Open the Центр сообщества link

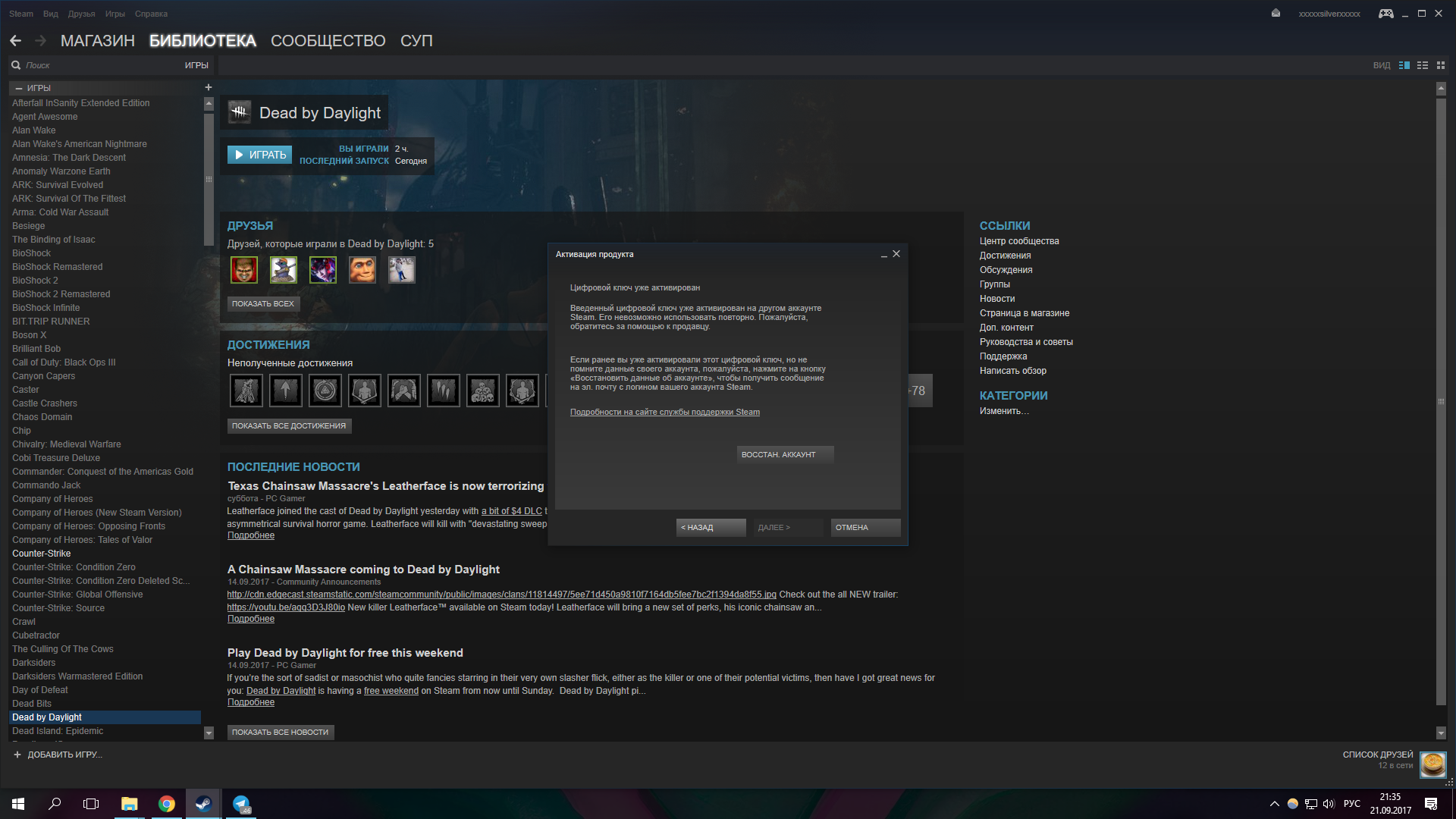pos(1019,241)
